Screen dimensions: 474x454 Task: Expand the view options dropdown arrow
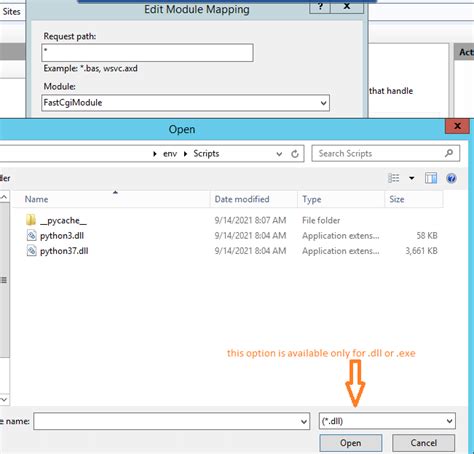(x=412, y=178)
